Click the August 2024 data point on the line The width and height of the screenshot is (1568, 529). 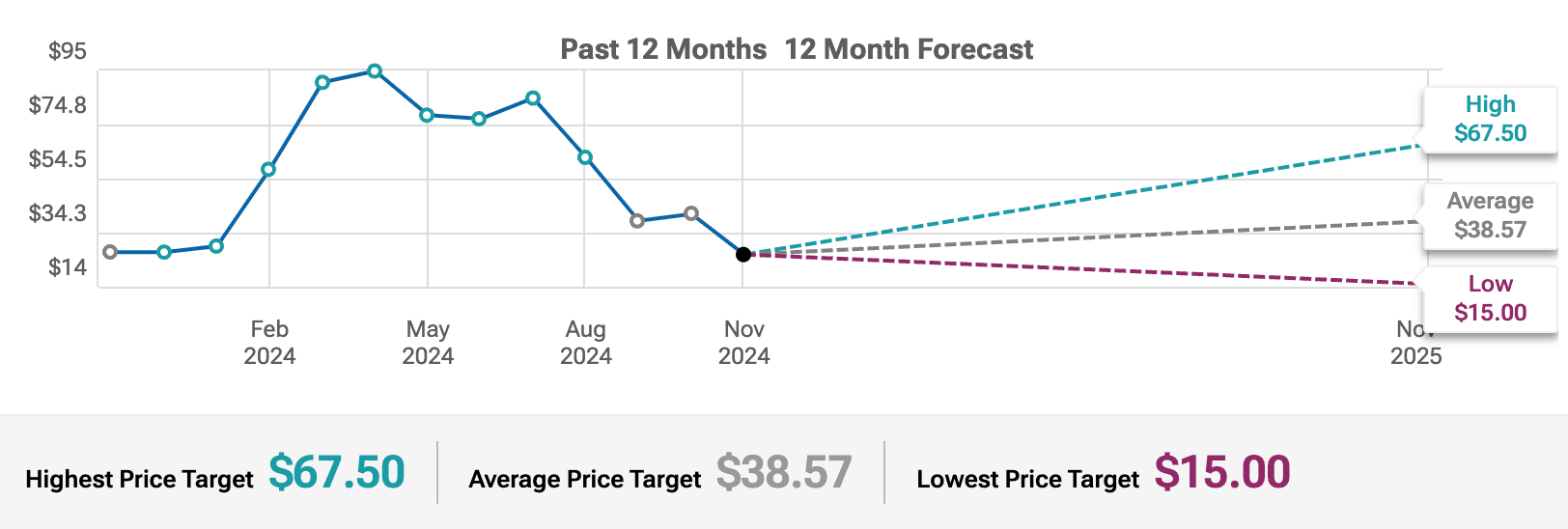[x=585, y=157]
